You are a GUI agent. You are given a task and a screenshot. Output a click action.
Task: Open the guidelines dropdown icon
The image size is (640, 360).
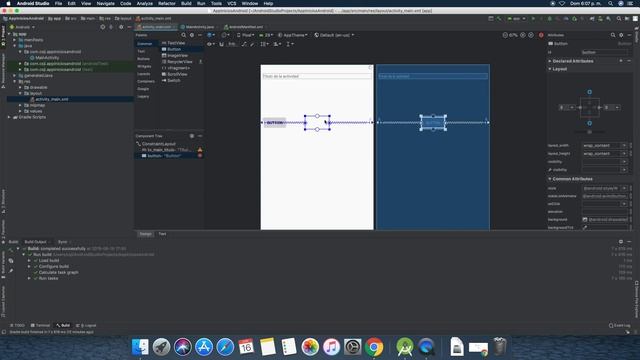[x=289, y=44]
